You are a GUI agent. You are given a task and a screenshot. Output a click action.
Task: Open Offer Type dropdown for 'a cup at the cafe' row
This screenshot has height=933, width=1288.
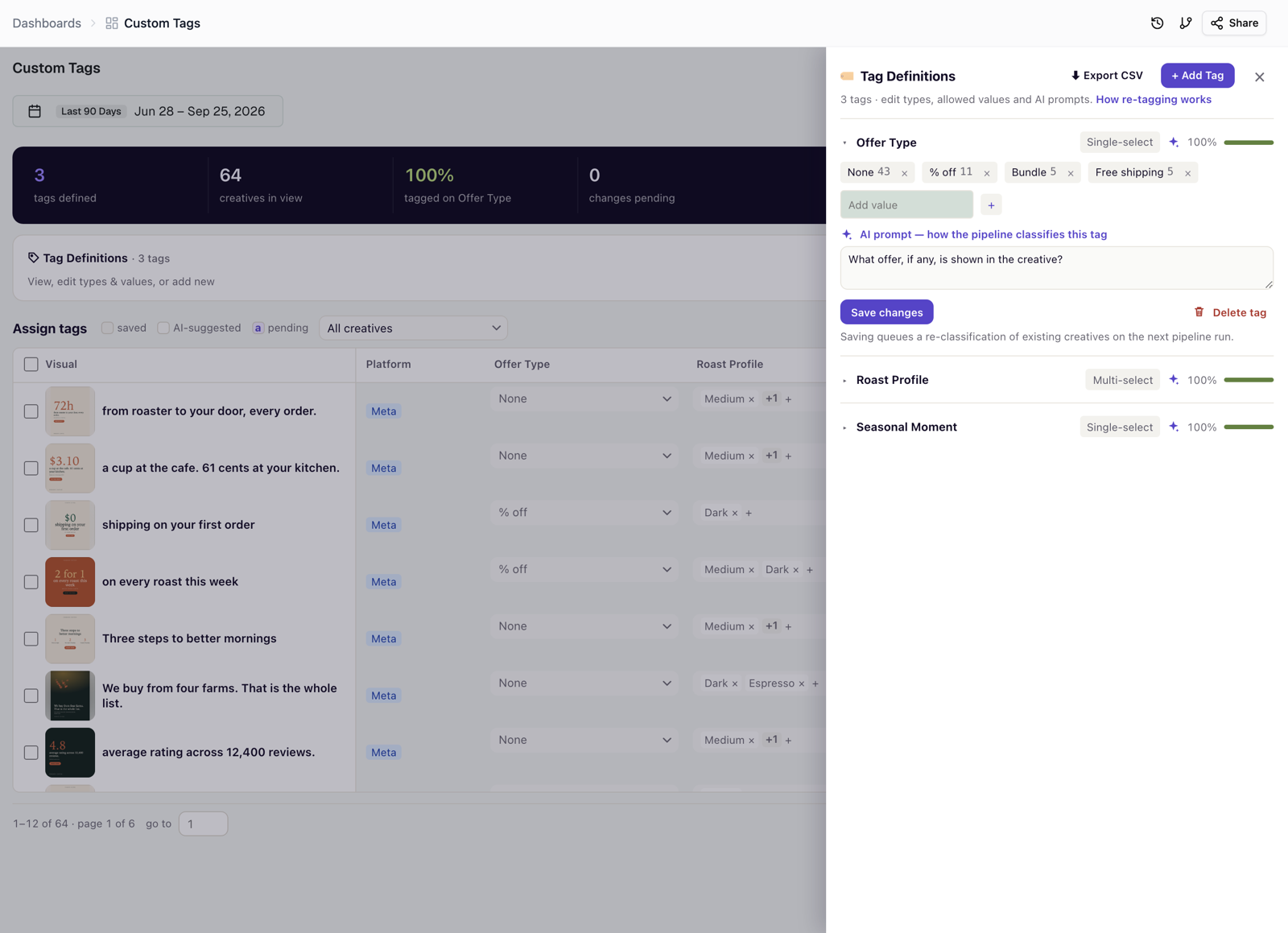584,456
